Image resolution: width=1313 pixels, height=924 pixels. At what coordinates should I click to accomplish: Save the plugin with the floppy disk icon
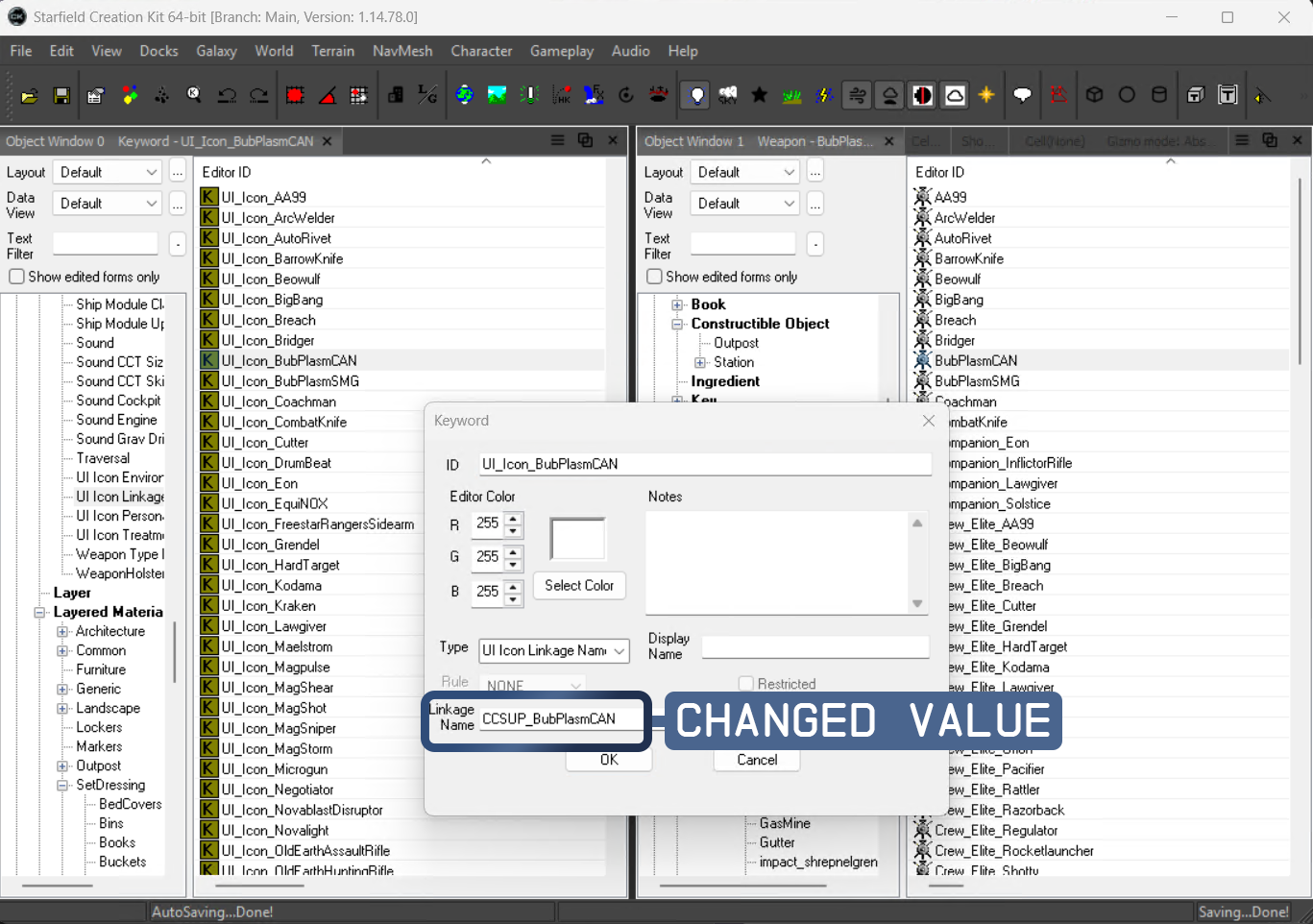coord(61,95)
